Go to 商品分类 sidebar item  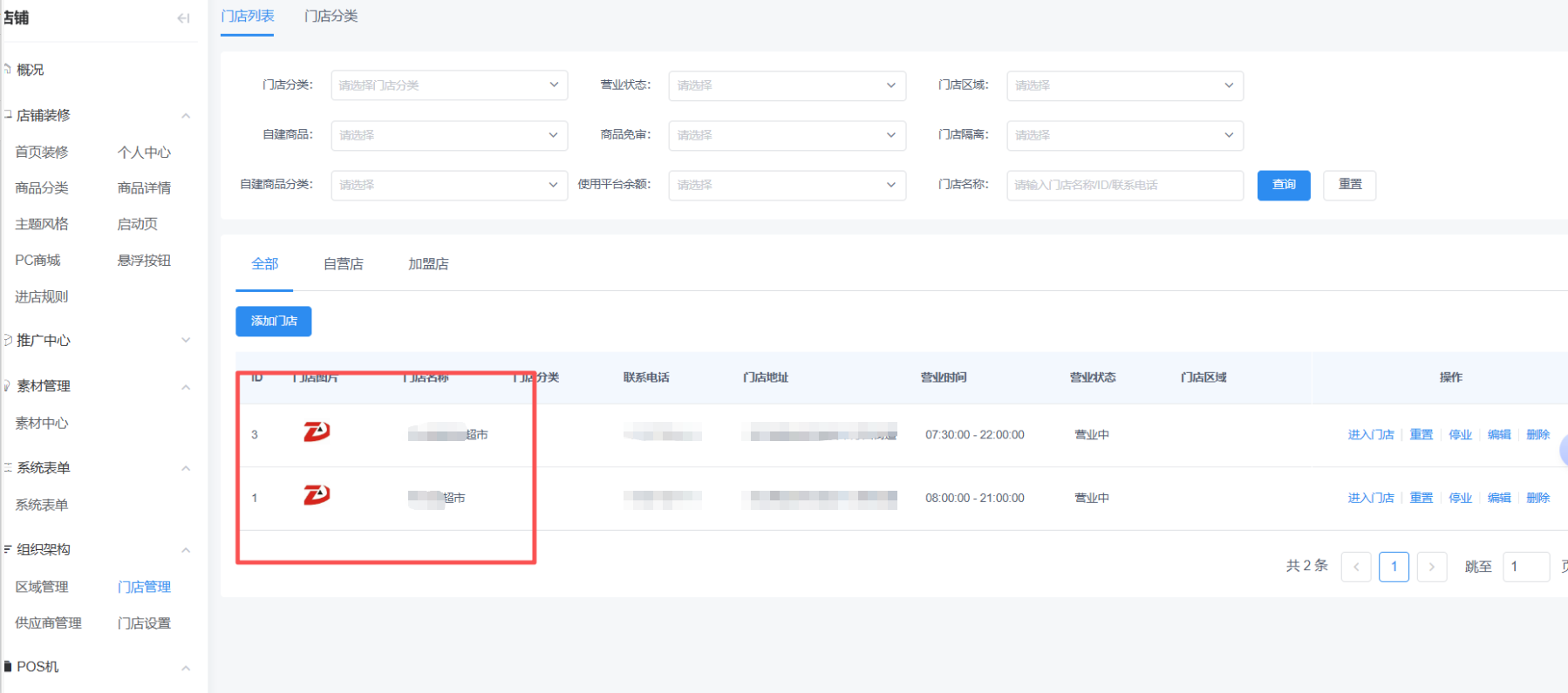42,188
